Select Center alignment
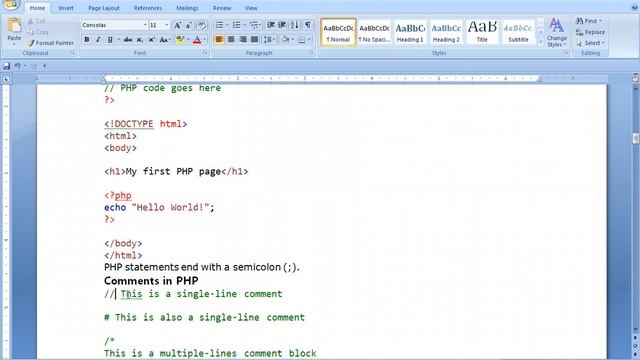 click(x=231, y=40)
